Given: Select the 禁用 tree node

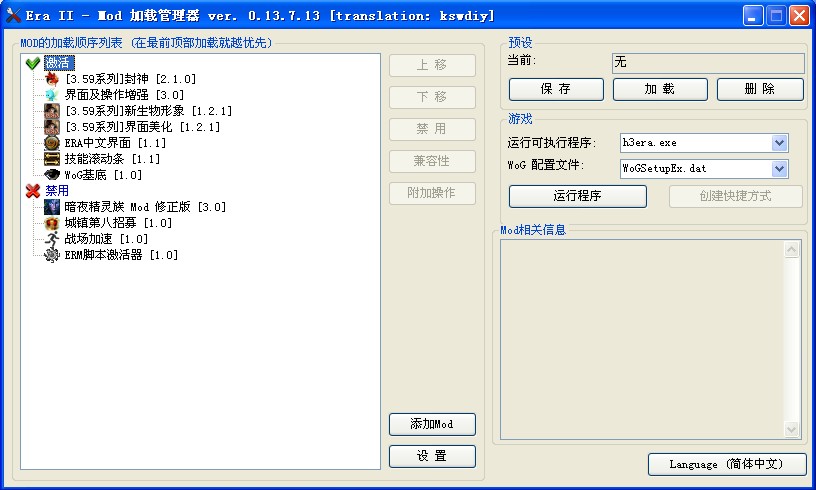Looking at the screenshot, I should point(57,191).
